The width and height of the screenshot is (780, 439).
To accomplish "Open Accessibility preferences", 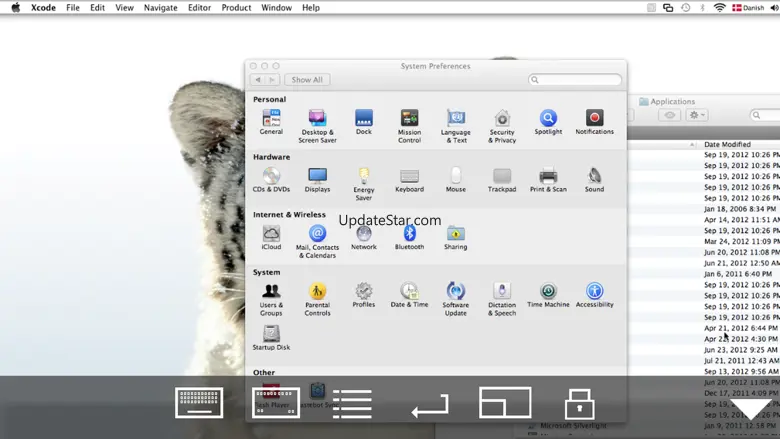I will [x=594, y=292].
